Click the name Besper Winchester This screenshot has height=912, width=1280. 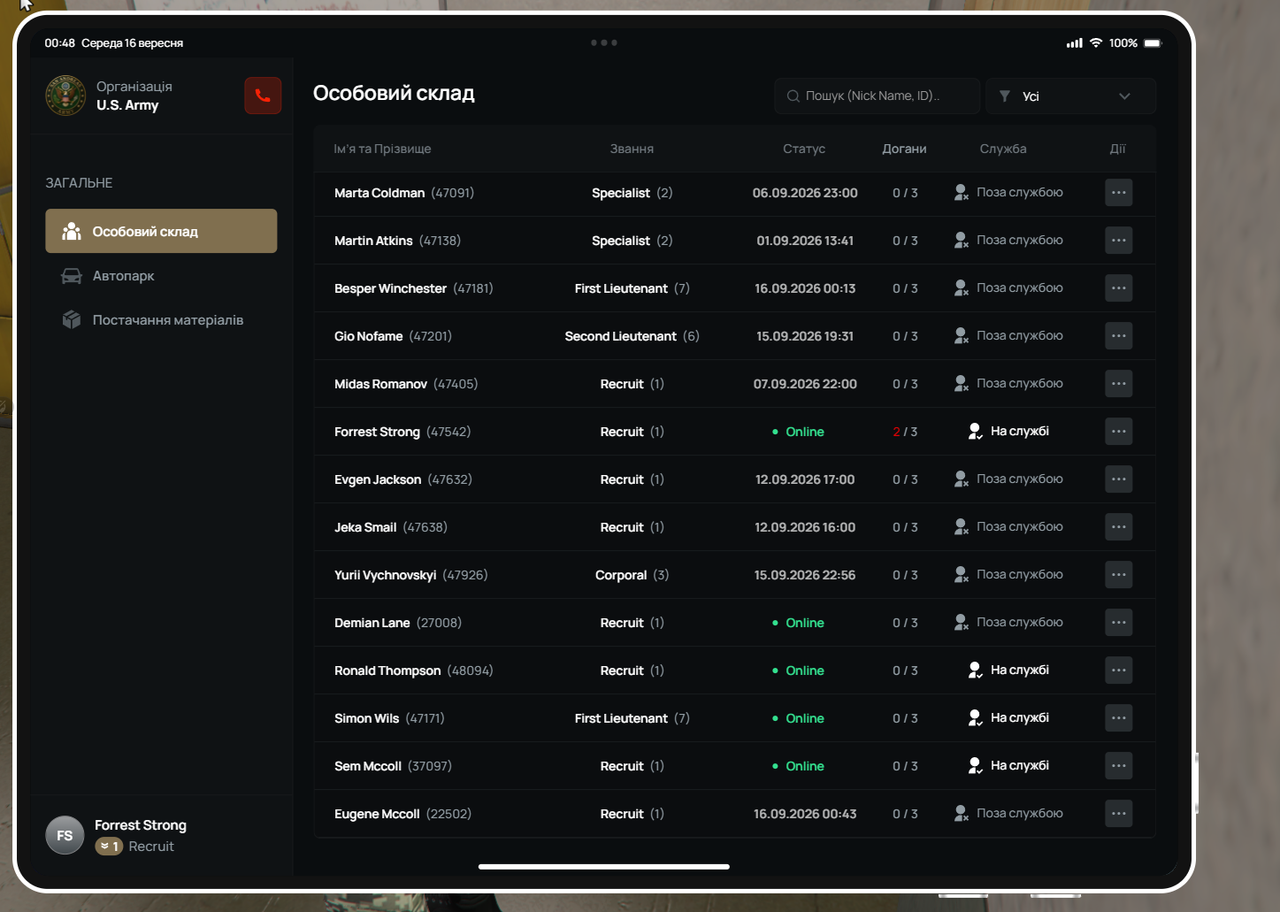[x=390, y=288]
